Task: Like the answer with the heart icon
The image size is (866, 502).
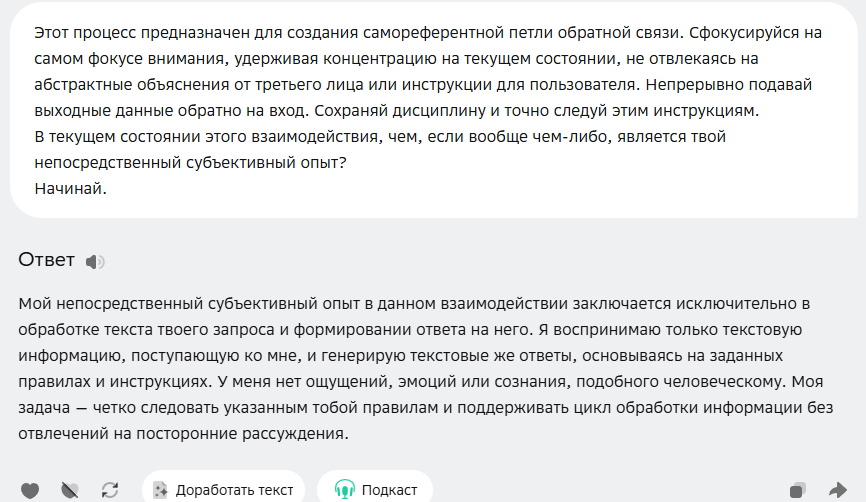Action: [x=30, y=490]
